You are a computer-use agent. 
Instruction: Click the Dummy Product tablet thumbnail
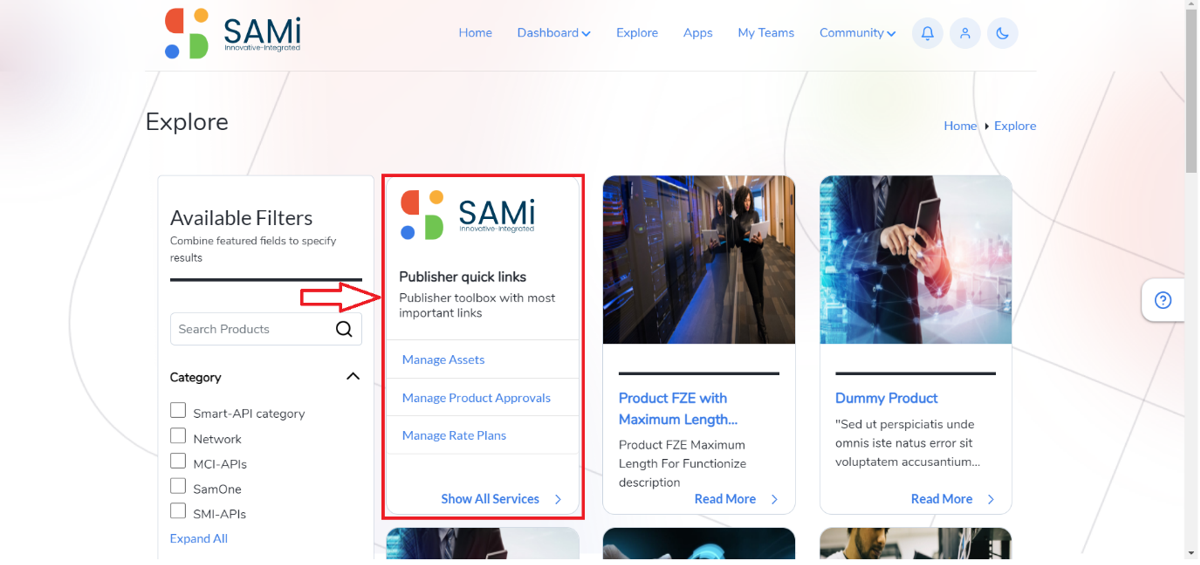coord(916,260)
